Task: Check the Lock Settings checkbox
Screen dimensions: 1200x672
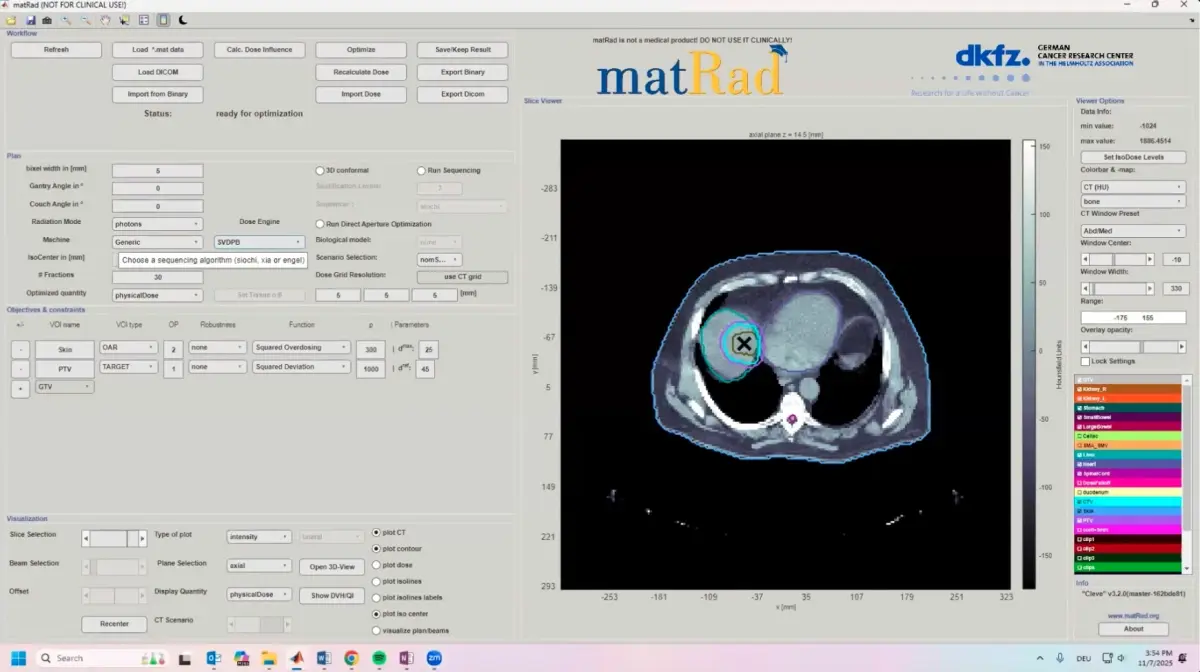Action: click(x=1085, y=361)
